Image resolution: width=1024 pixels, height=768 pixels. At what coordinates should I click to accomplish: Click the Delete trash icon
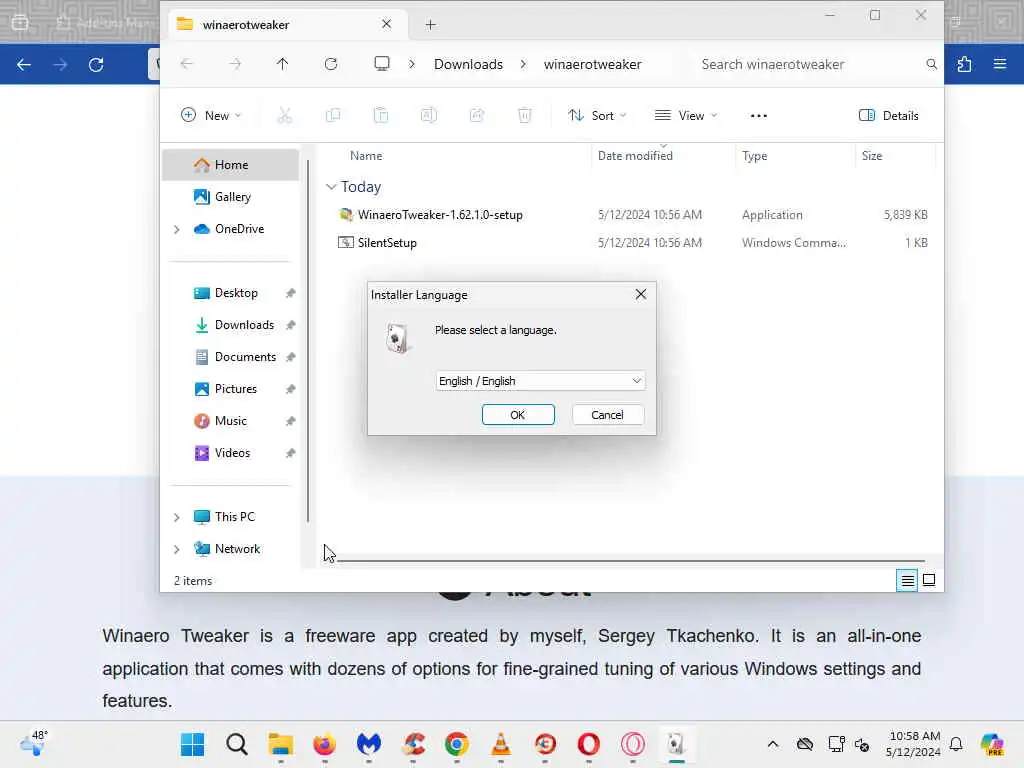coord(524,116)
